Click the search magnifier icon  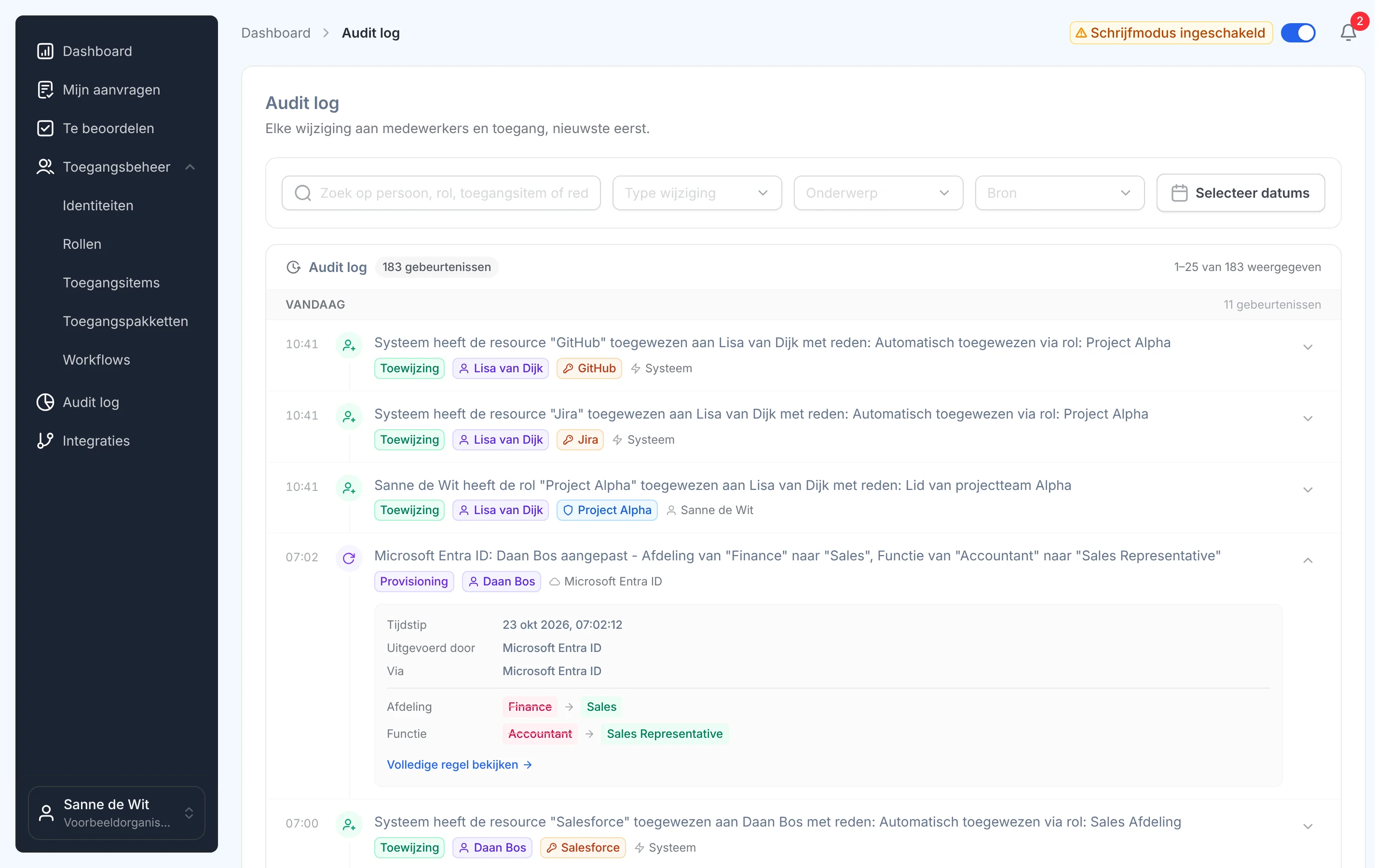303,193
